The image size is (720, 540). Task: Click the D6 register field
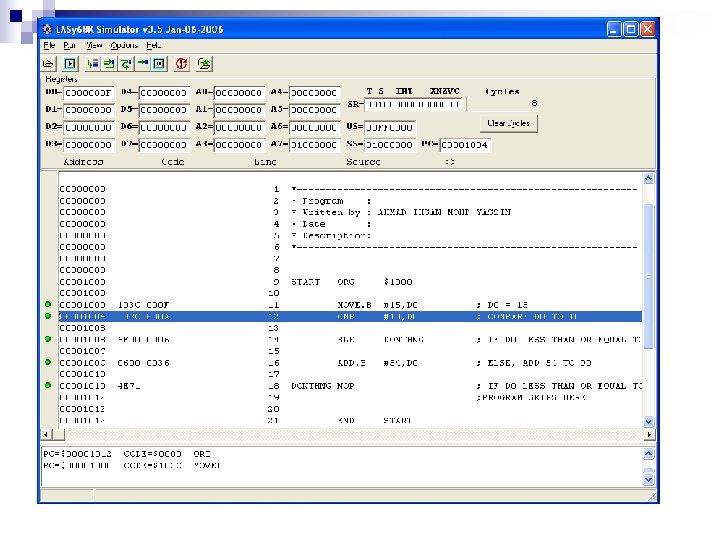coord(164,128)
